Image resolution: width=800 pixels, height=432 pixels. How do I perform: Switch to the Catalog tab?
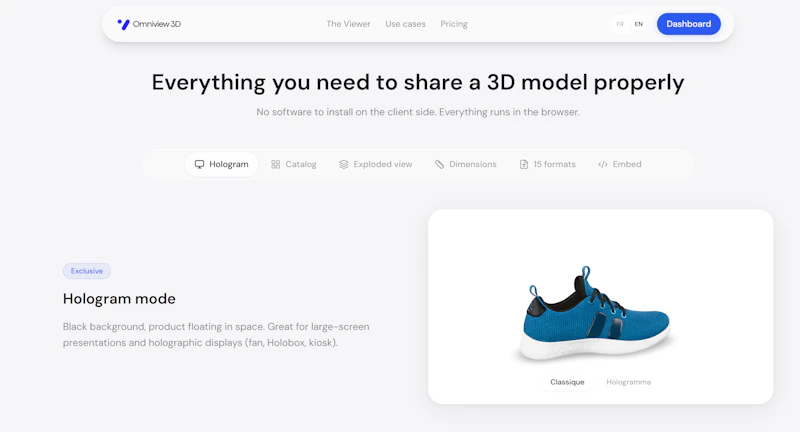tap(294, 164)
